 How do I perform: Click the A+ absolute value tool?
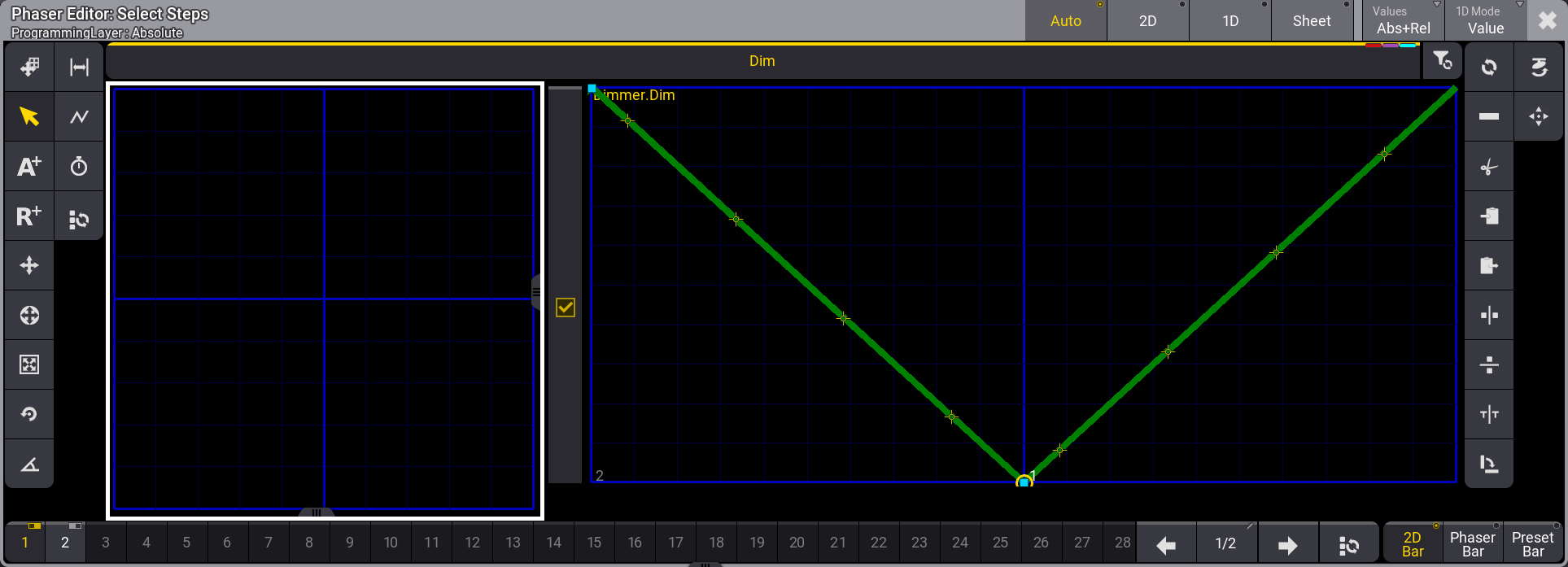click(x=29, y=167)
